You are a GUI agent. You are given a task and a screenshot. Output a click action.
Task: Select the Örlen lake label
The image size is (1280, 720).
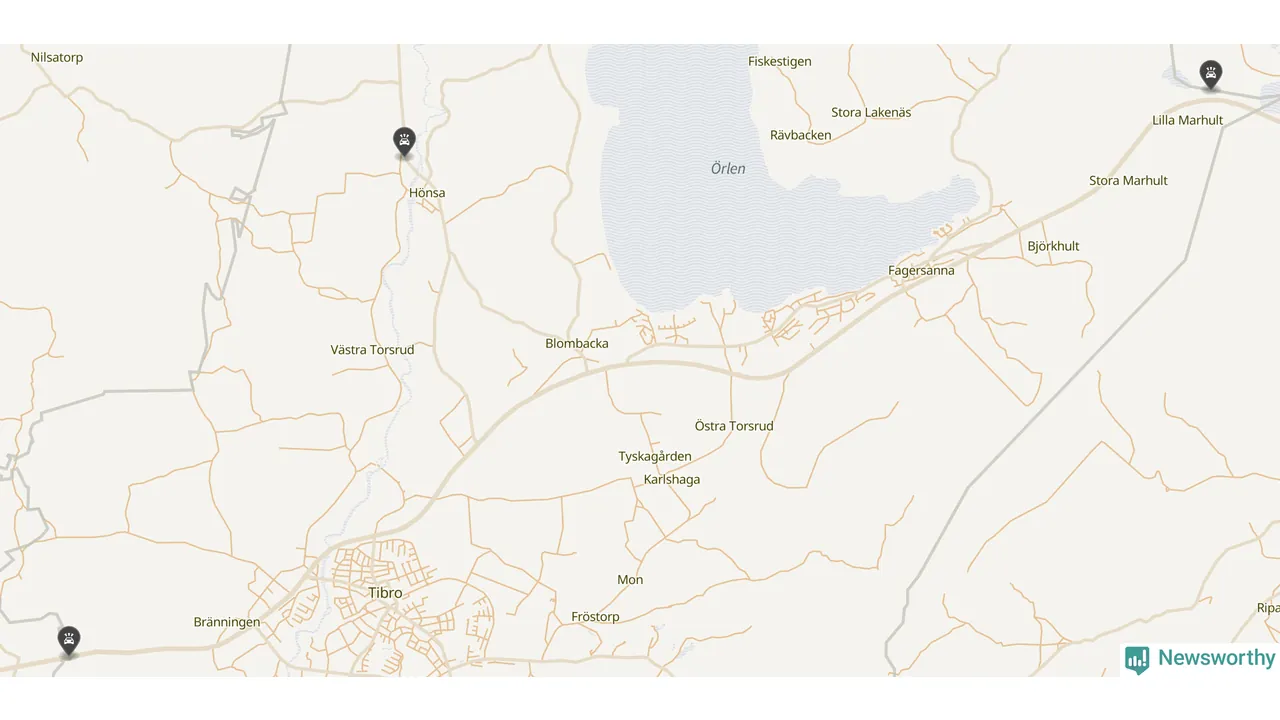[728, 169]
